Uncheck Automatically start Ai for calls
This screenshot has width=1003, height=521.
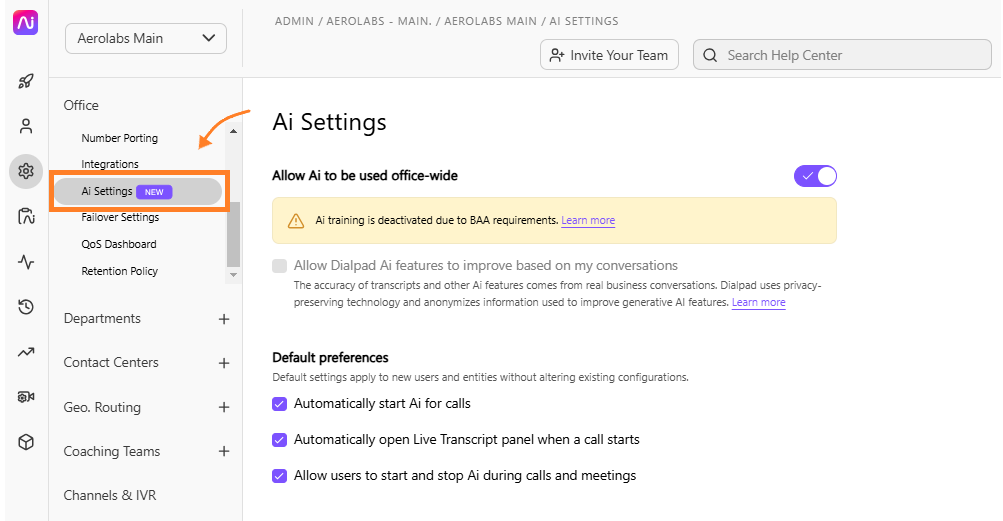(x=280, y=404)
